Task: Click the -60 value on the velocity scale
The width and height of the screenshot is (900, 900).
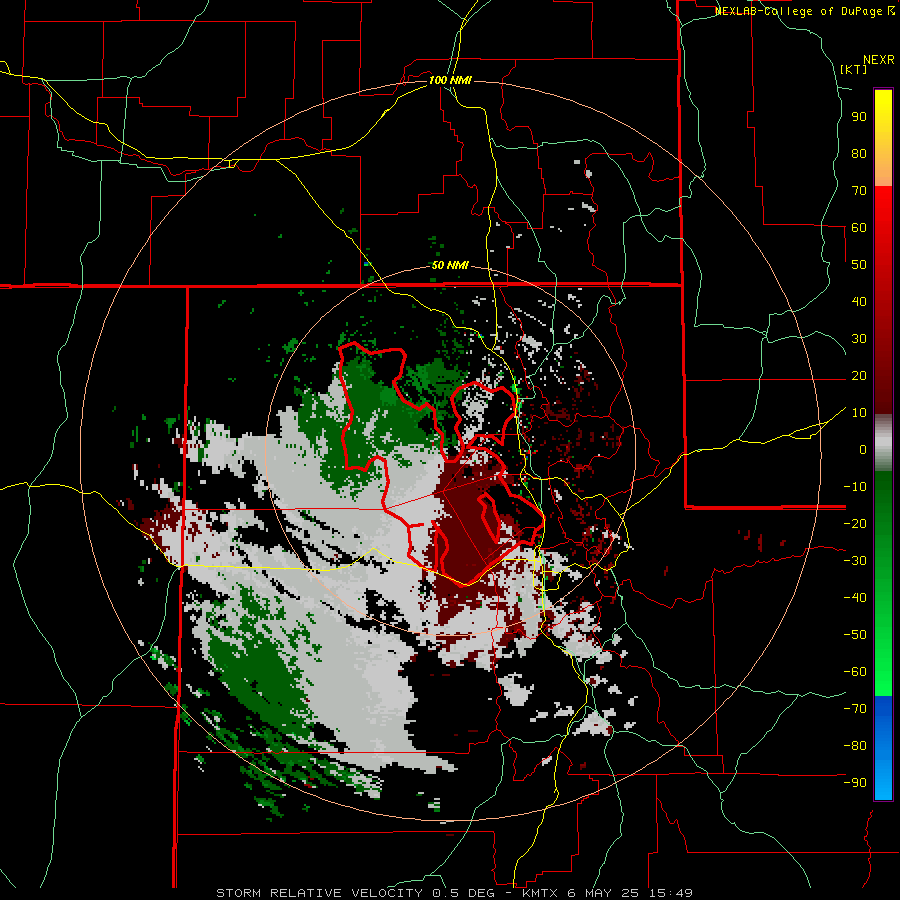Action: (x=855, y=672)
